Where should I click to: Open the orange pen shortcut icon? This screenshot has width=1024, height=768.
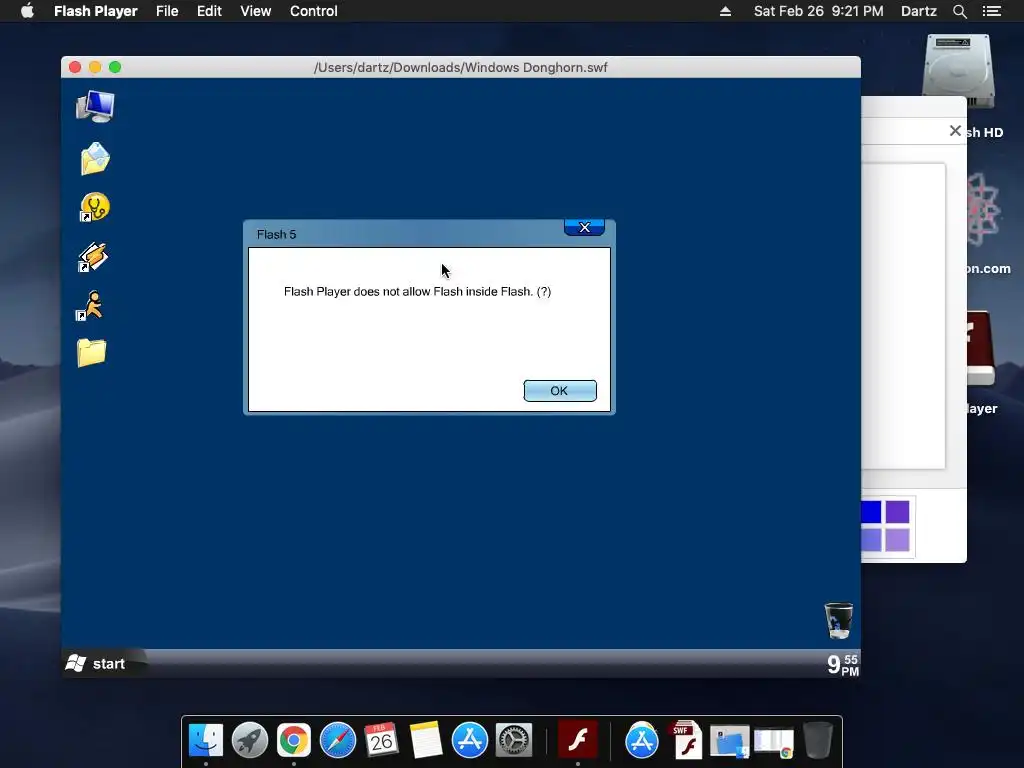click(x=93, y=257)
